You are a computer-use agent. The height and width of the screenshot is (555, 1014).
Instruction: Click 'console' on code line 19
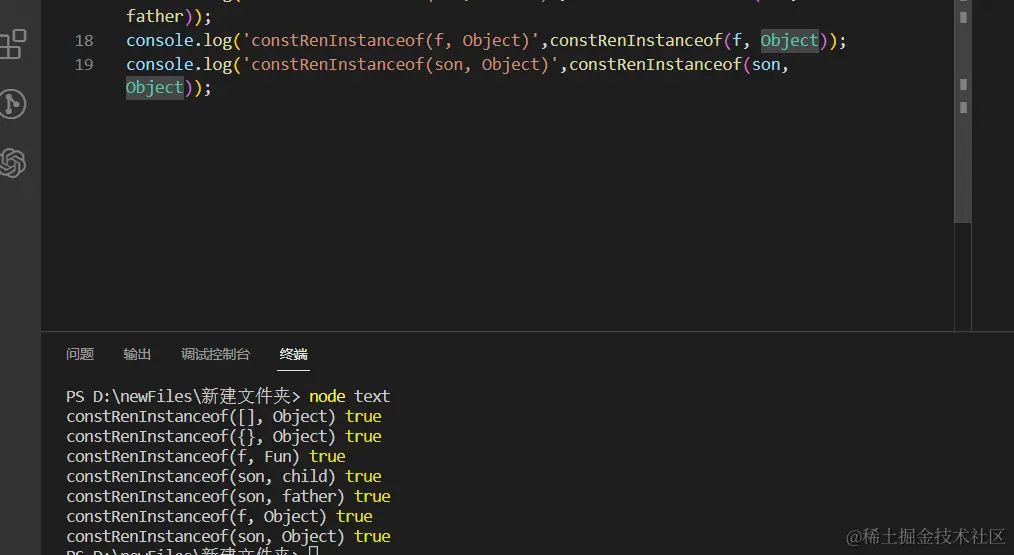click(160, 65)
